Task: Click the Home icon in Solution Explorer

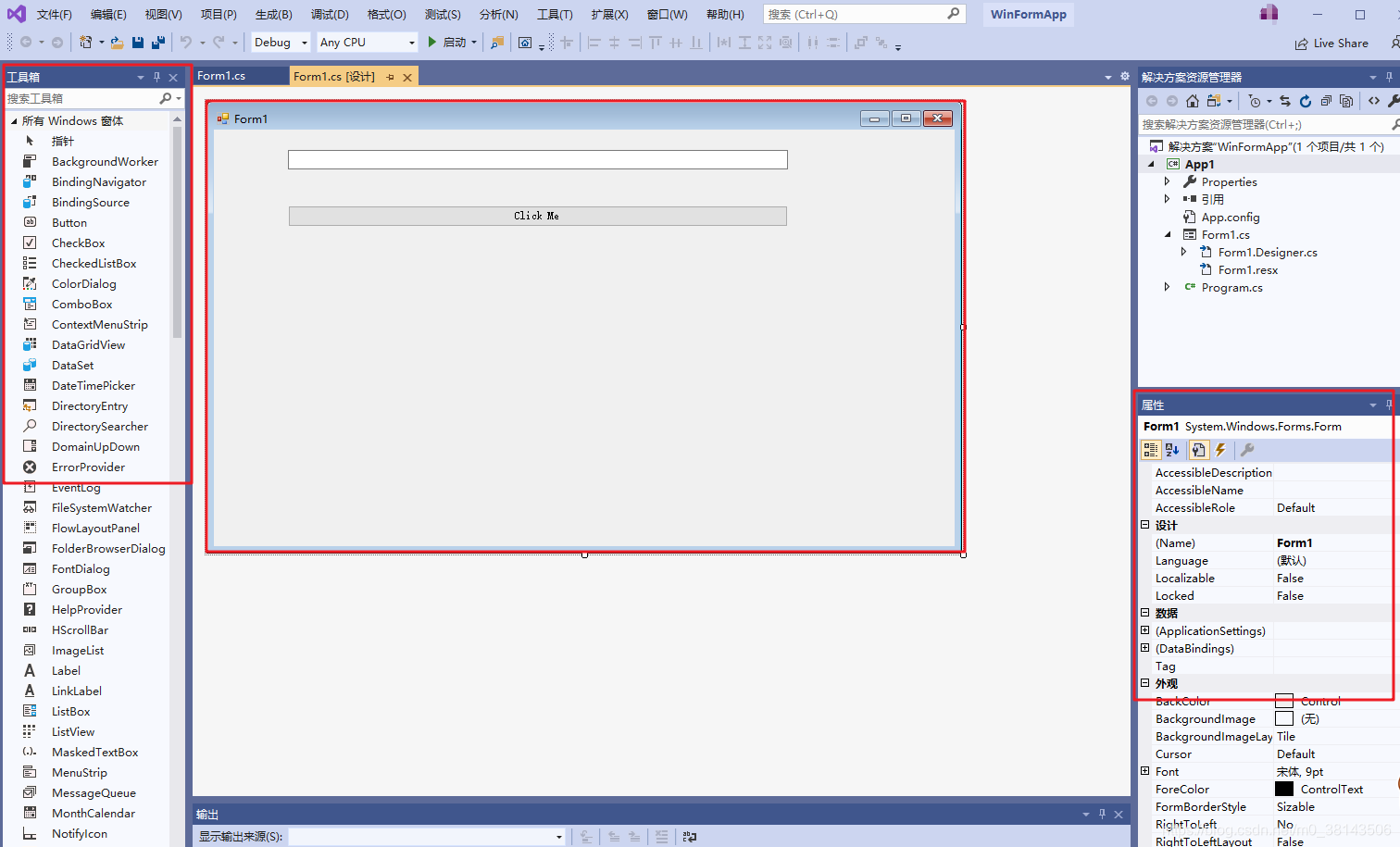Action: coord(1193,101)
